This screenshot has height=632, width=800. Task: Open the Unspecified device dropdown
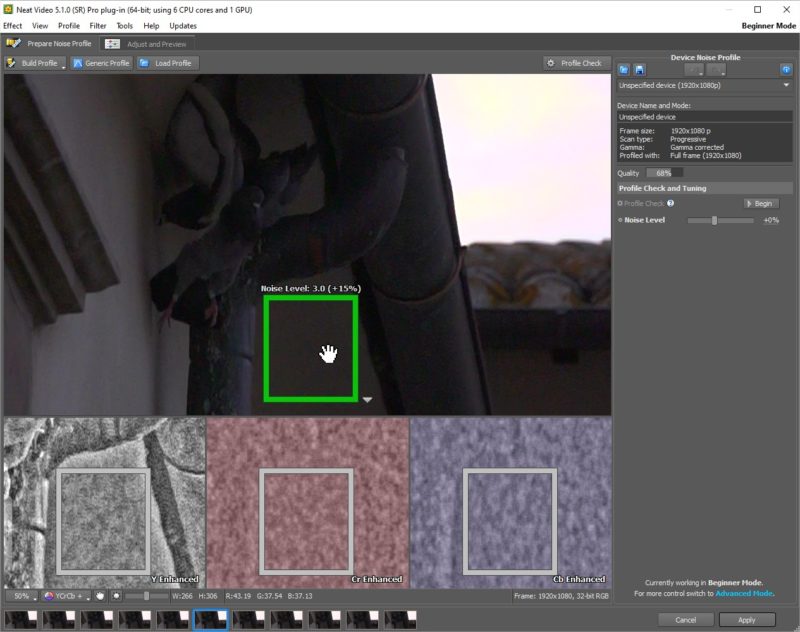tap(787, 85)
